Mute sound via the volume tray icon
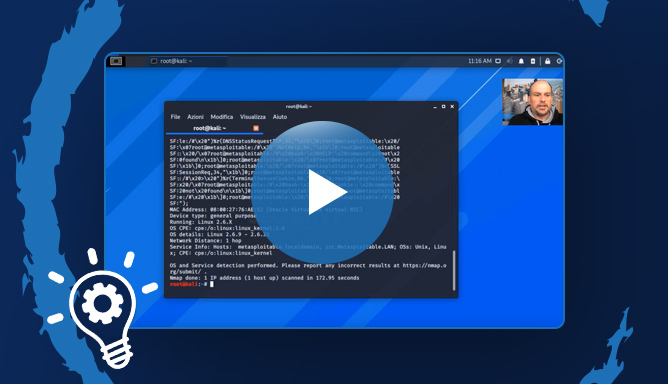Screen dimensions: 668x384 pyautogui.click(x=510, y=61)
